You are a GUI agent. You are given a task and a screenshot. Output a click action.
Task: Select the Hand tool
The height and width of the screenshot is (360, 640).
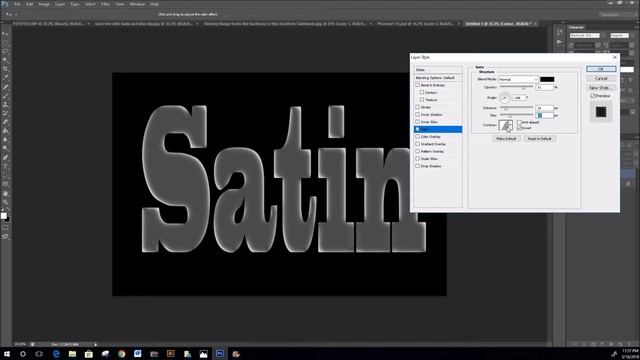(x=5, y=193)
